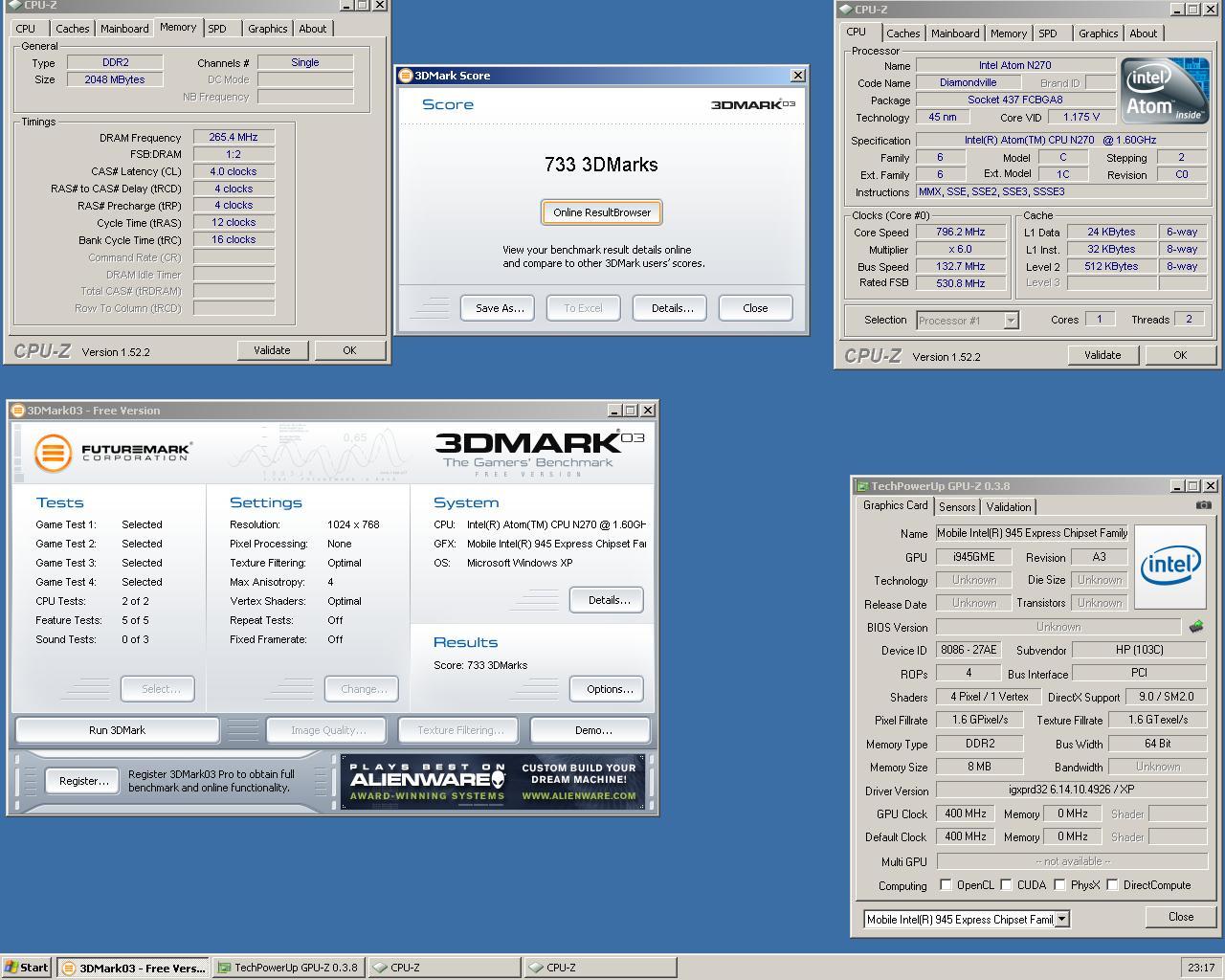The image size is (1225, 980).
Task: Enable the CUDA checkbox
Action: (x=1006, y=885)
